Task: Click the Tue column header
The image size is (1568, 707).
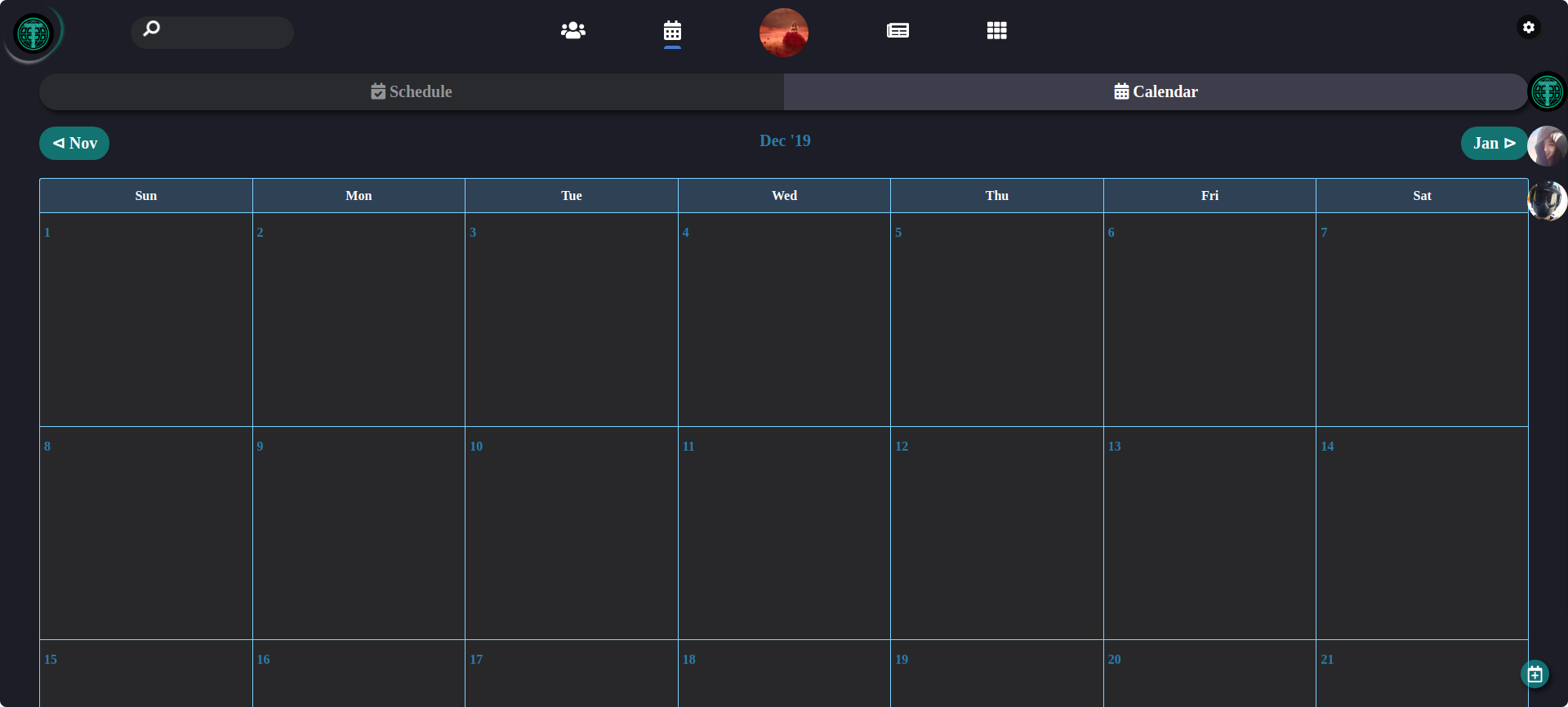Action: click(x=572, y=196)
